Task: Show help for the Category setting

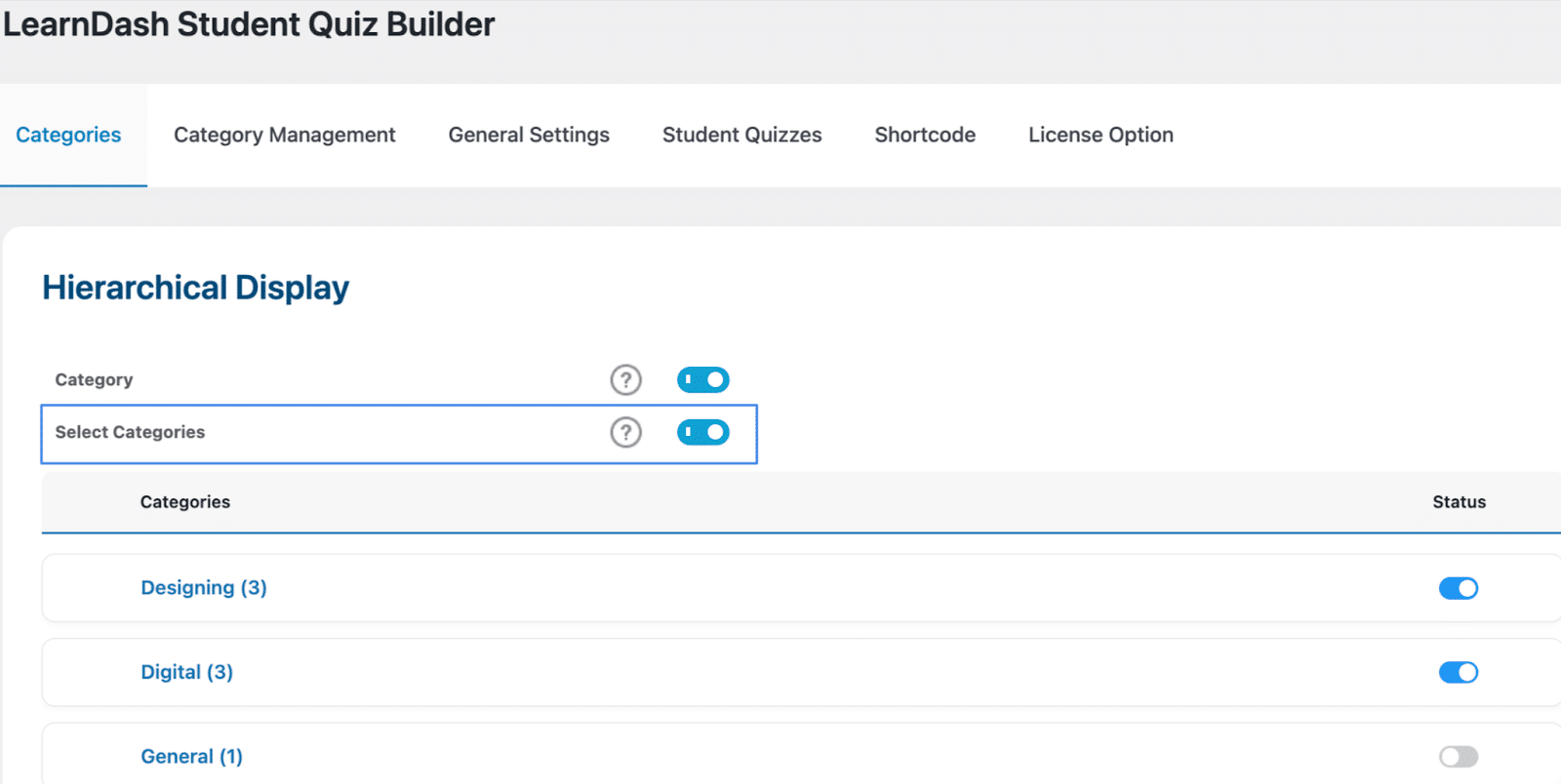Action: [626, 379]
